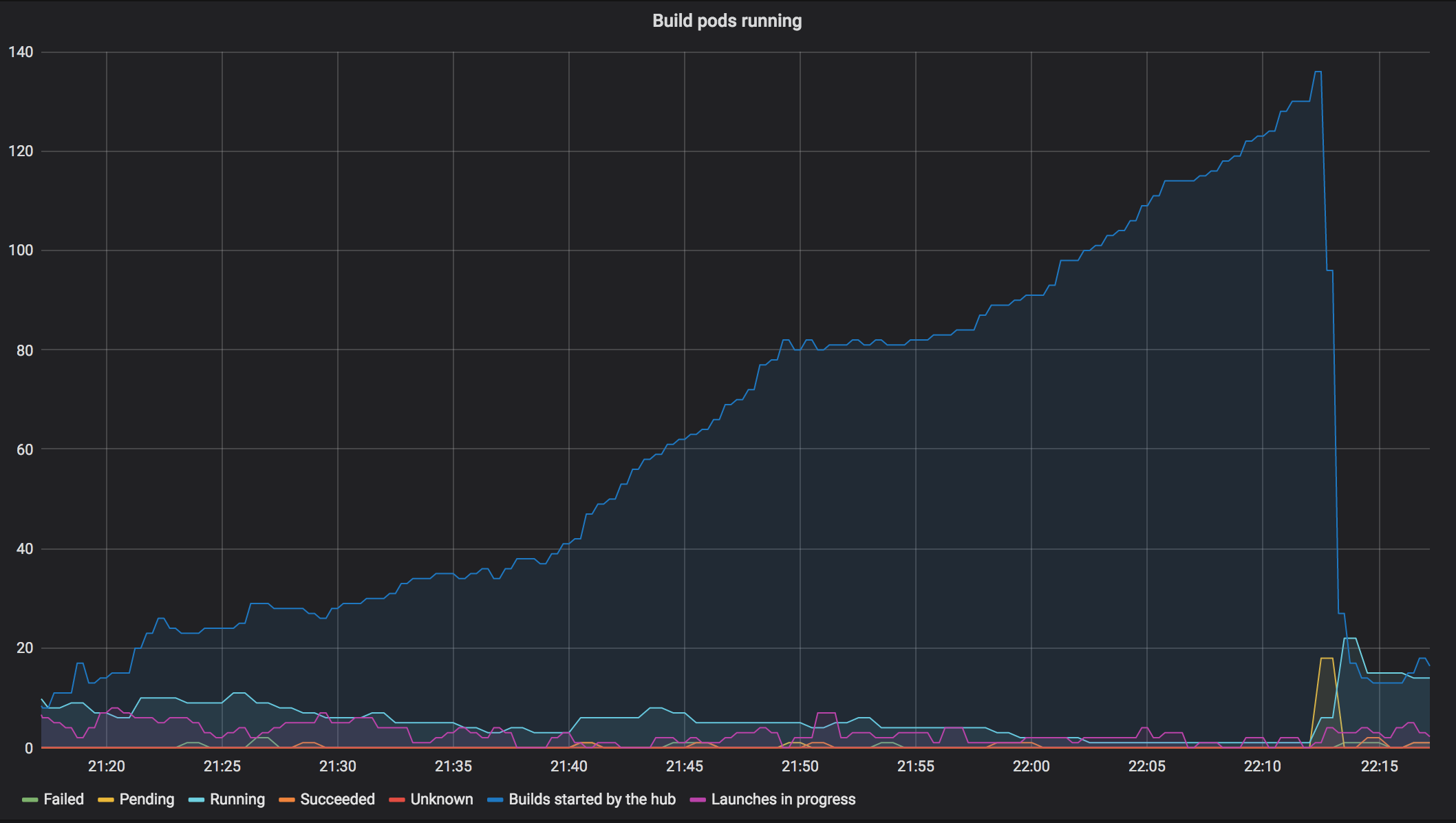
Task: Open the cyan Running color swatch
Action: [196, 800]
